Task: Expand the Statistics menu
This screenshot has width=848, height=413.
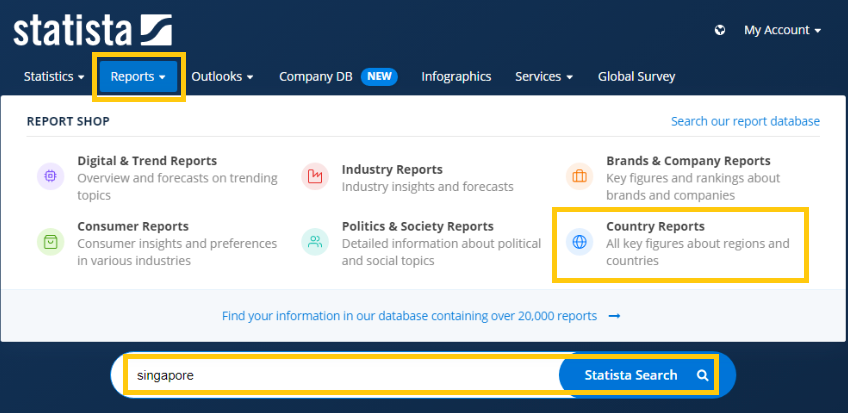Action: point(54,77)
